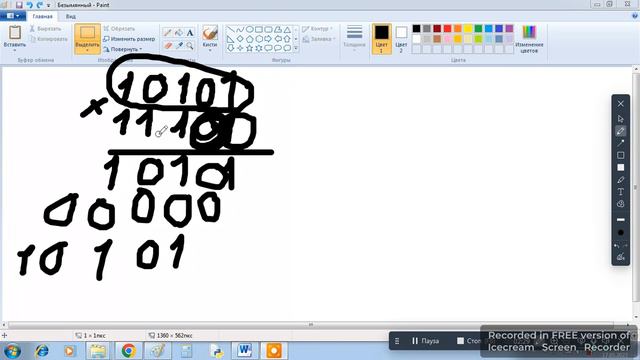
Task: Click the Стоп stop recording button
Action: tap(469, 340)
